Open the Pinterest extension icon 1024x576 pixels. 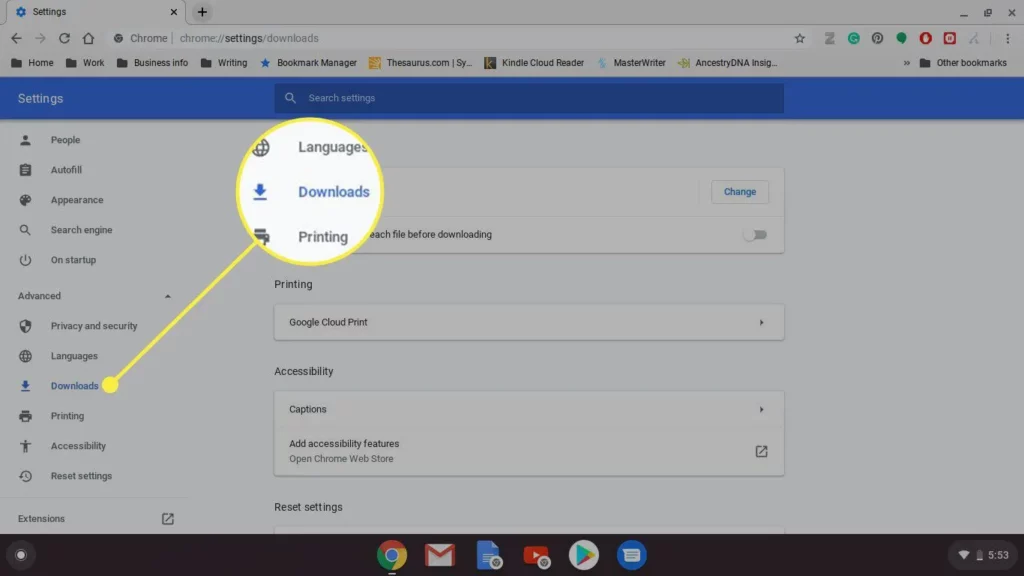(x=877, y=39)
